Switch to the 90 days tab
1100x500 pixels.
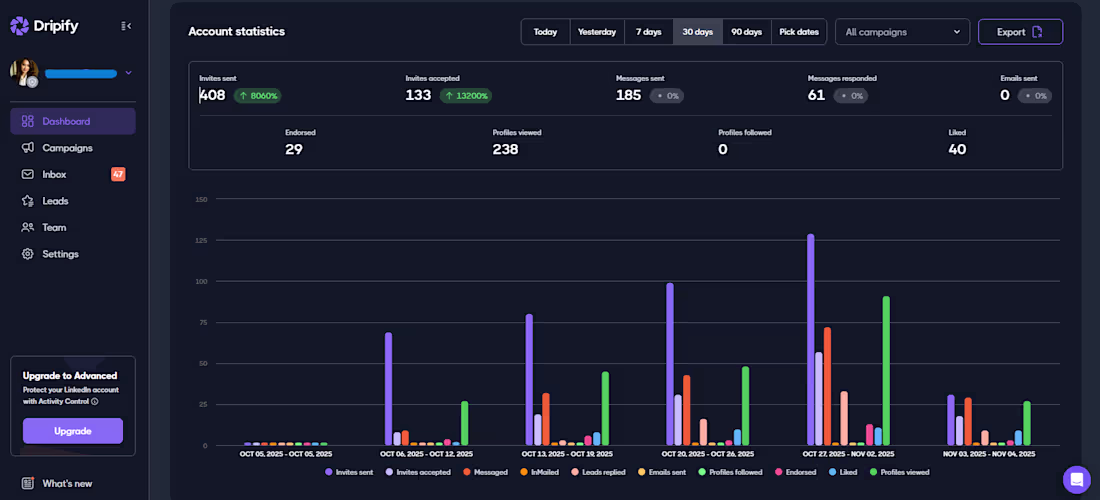pyautogui.click(x=746, y=32)
